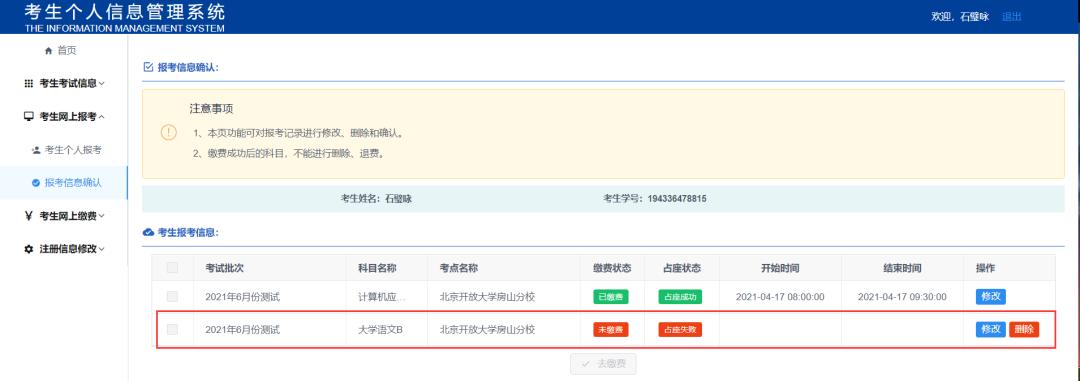Click the 操作 column header
Image resolution: width=1080 pixels, height=381 pixels.
(985, 268)
